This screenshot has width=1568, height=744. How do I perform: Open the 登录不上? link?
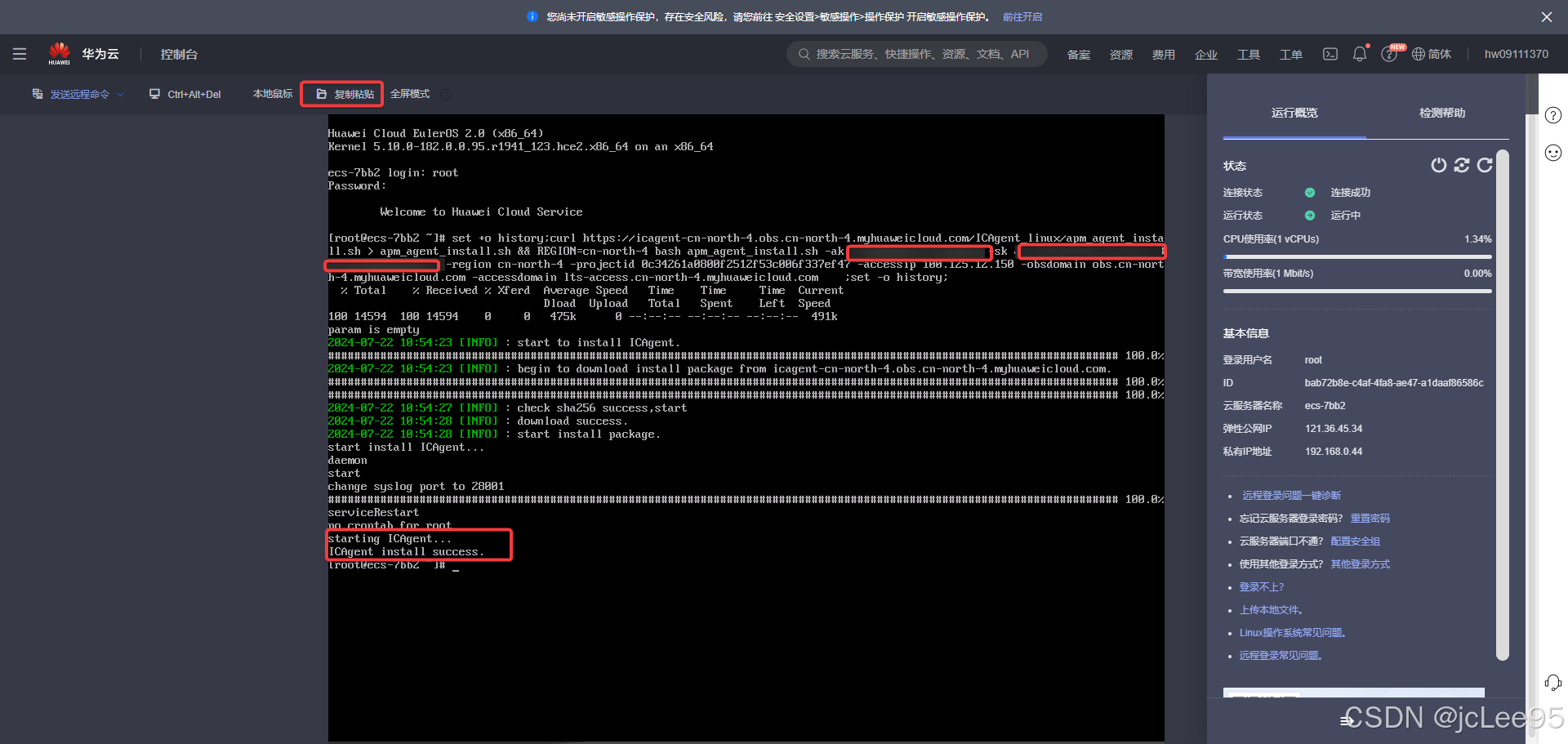[1262, 587]
